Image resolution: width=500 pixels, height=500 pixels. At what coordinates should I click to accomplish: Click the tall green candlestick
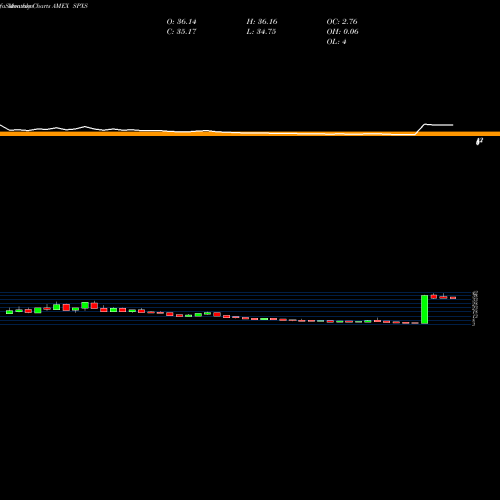click(424, 309)
